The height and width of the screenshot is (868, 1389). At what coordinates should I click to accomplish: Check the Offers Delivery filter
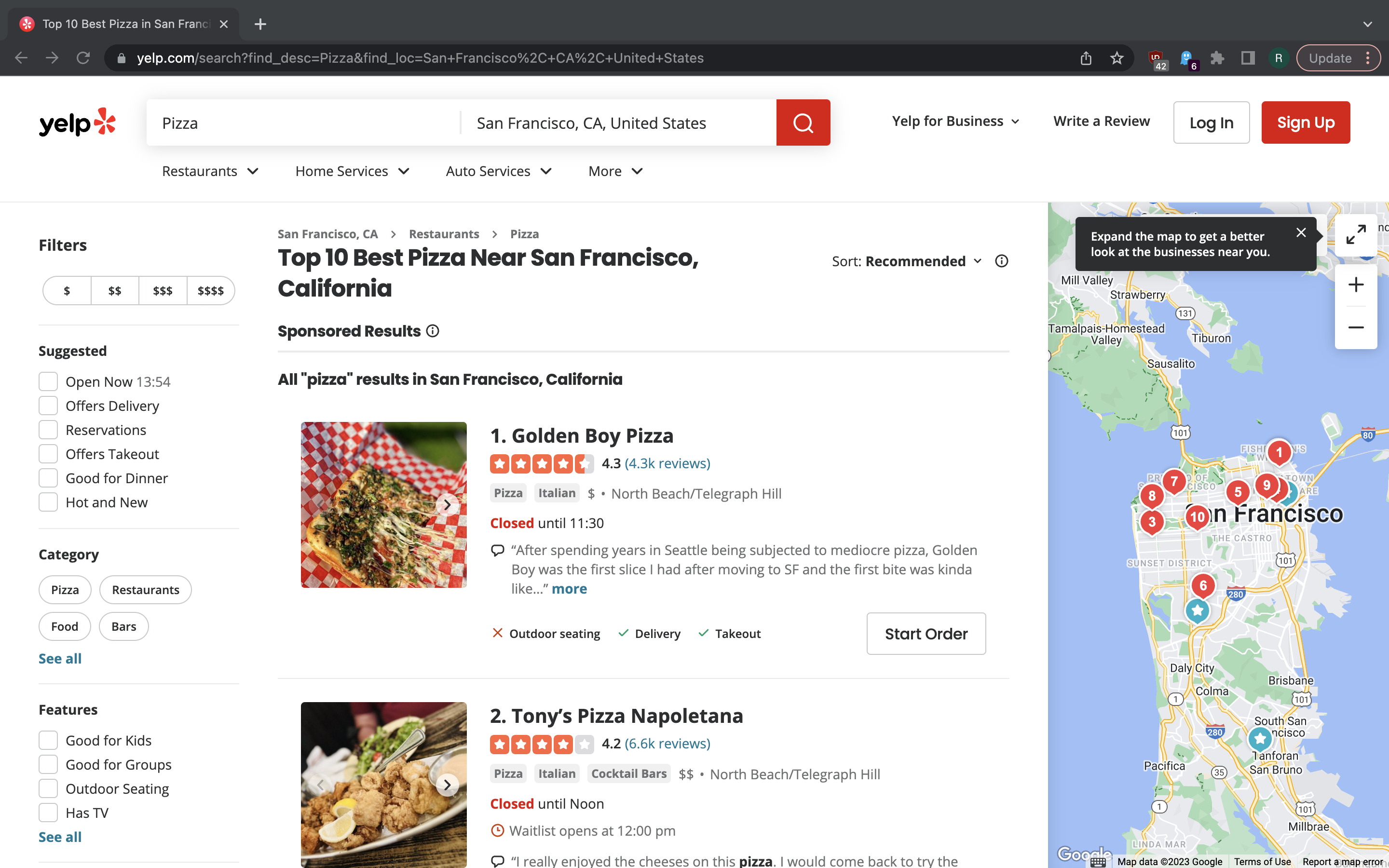pos(48,406)
